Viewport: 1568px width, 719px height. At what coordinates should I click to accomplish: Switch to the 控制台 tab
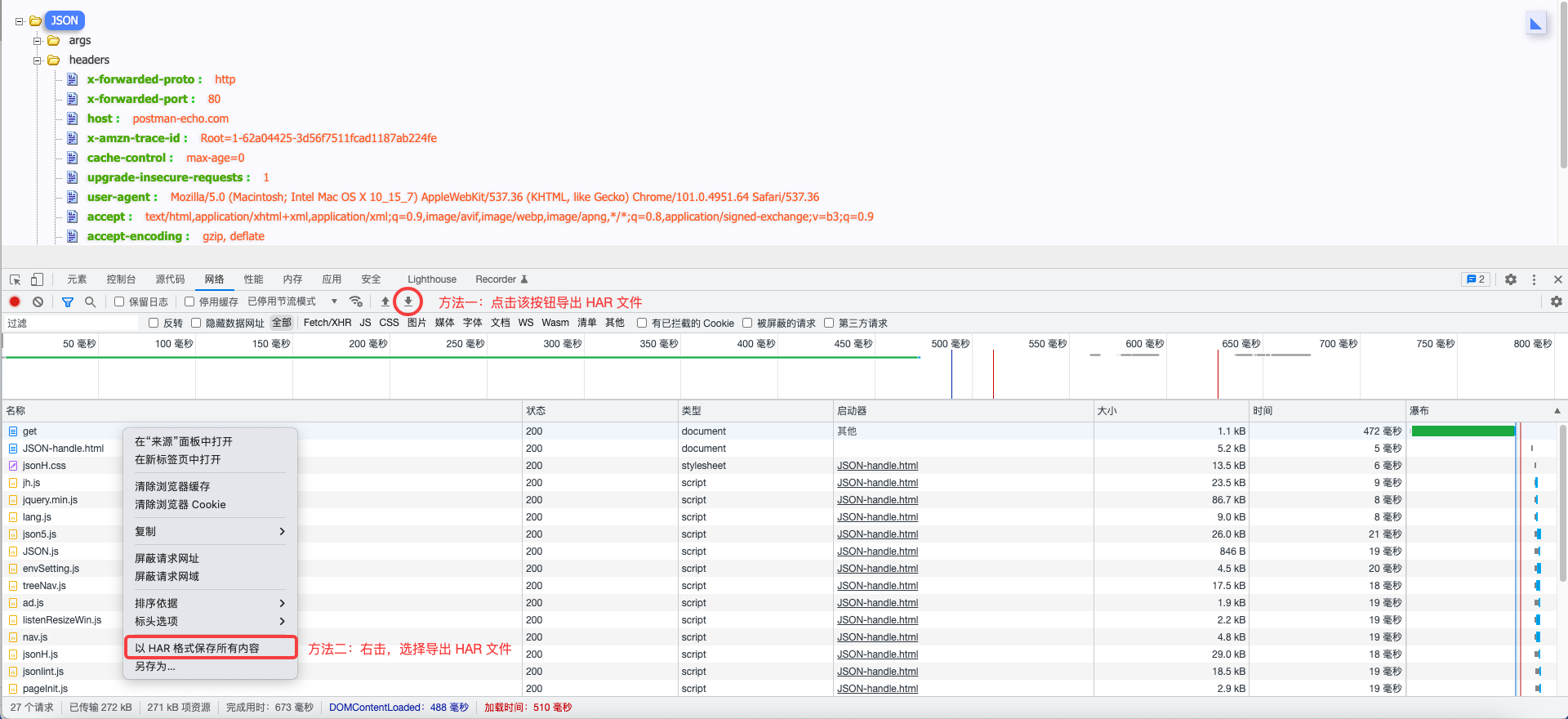(121, 279)
